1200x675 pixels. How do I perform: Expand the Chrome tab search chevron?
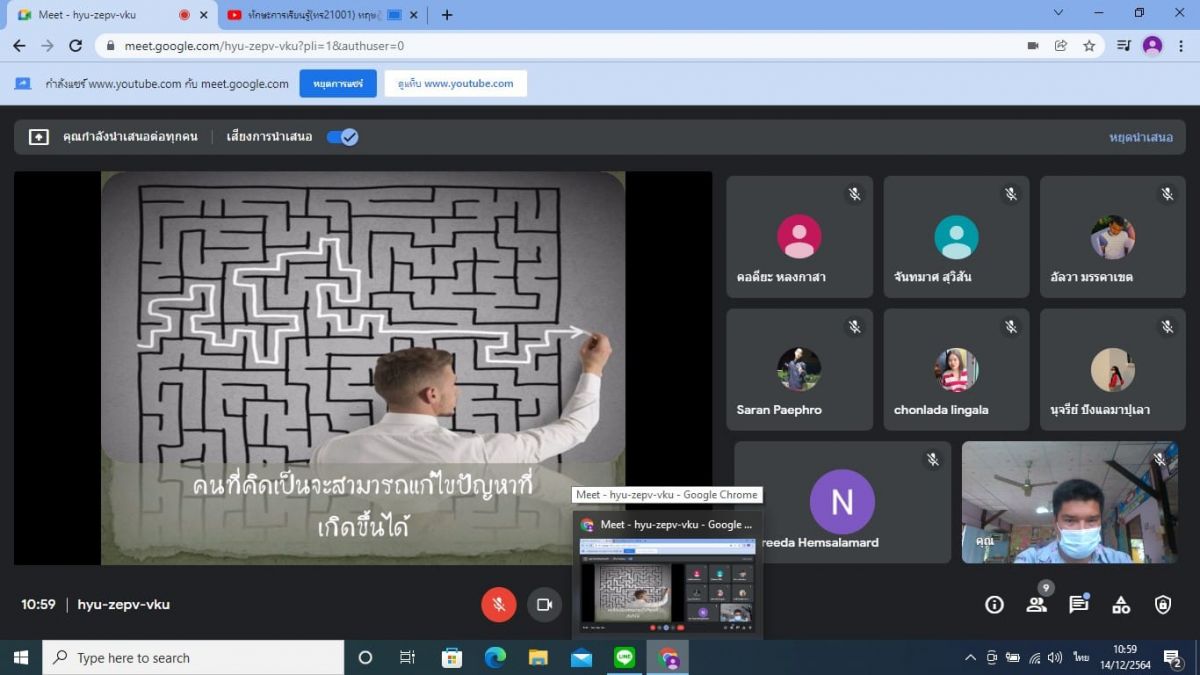pos(1059,14)
